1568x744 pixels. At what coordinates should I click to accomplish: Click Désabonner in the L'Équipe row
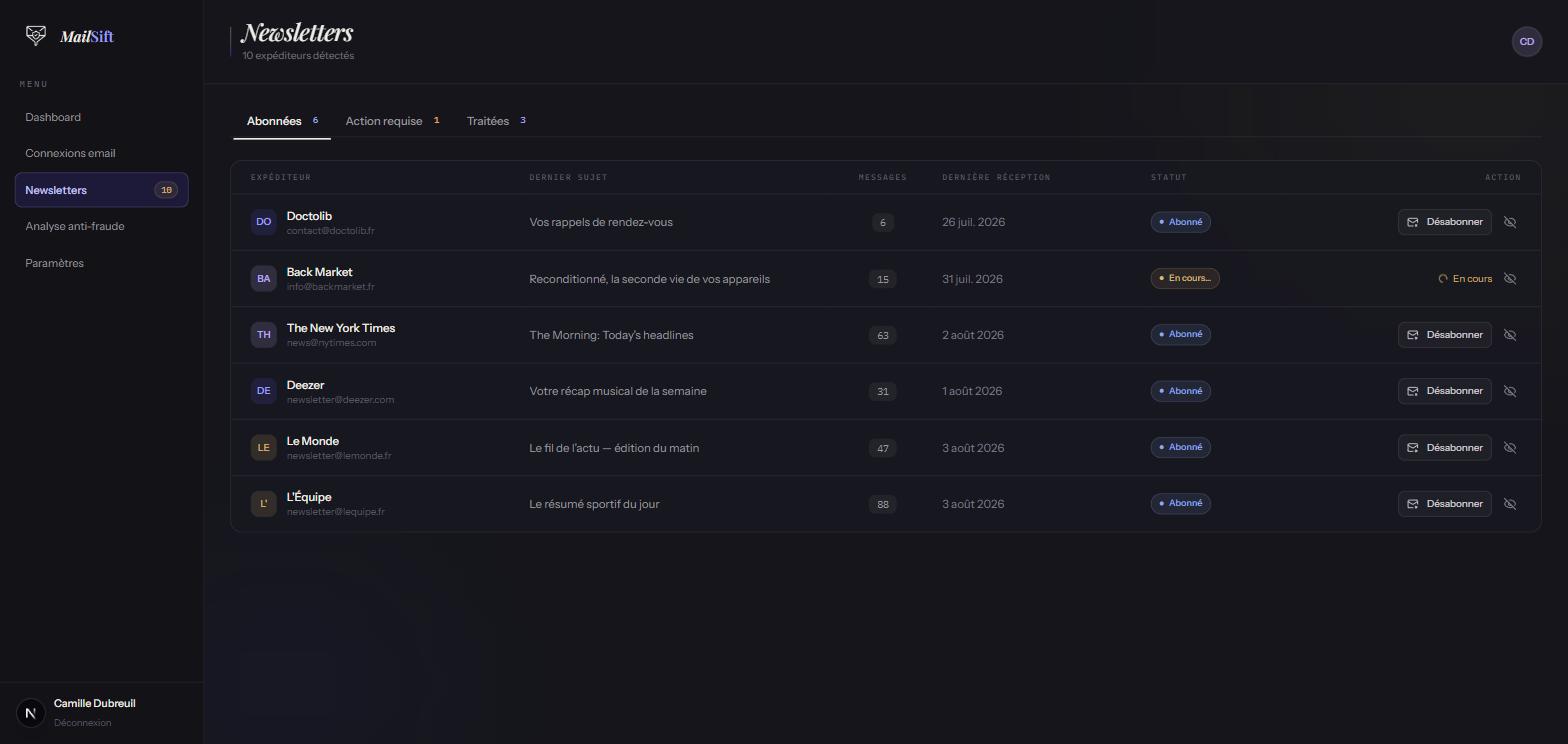[x=1444, y=504]
